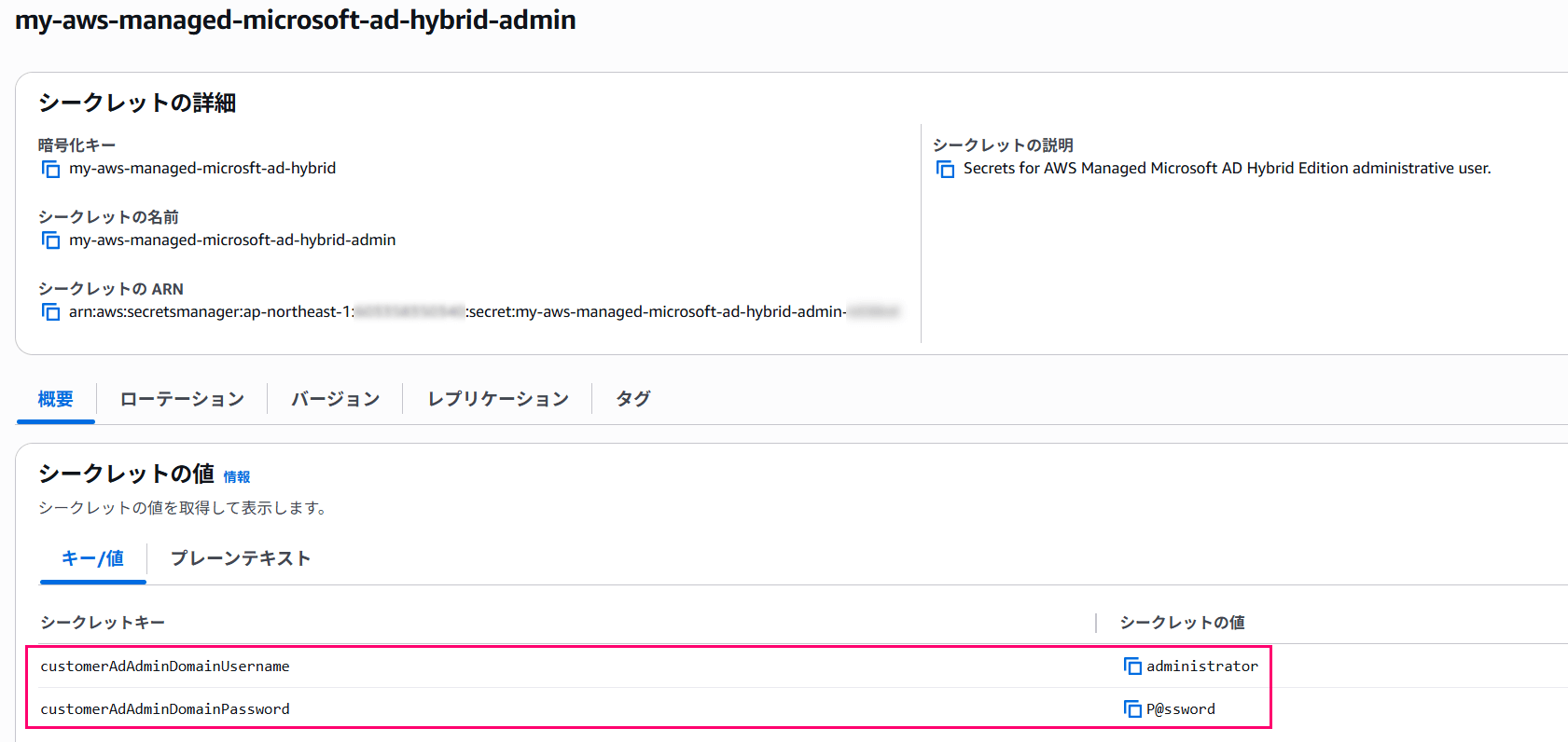Copy the encryption key name my-aws-managed-microsft-ad-hybrid

coord(50,169)
